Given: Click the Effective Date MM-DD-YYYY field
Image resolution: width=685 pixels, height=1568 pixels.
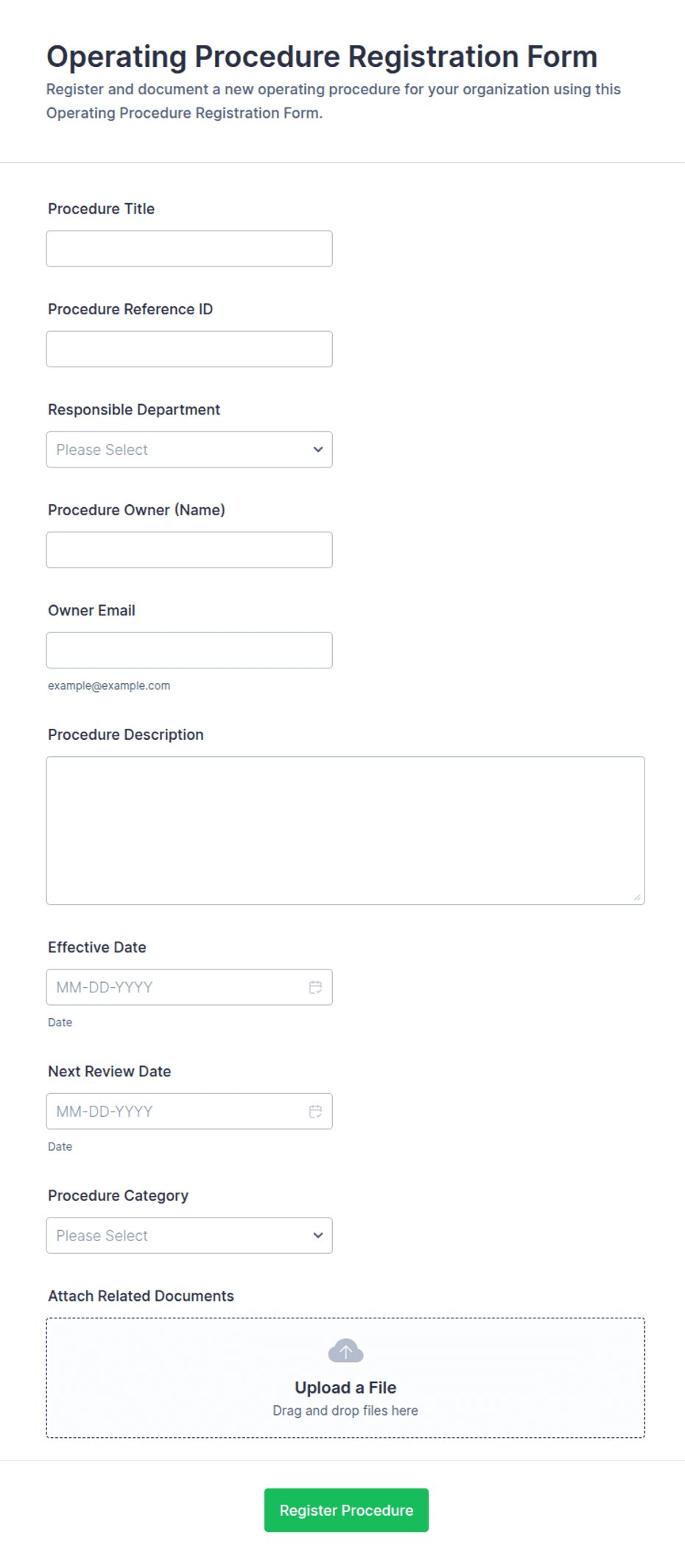Looking at the screenshot, I should 189,987.
